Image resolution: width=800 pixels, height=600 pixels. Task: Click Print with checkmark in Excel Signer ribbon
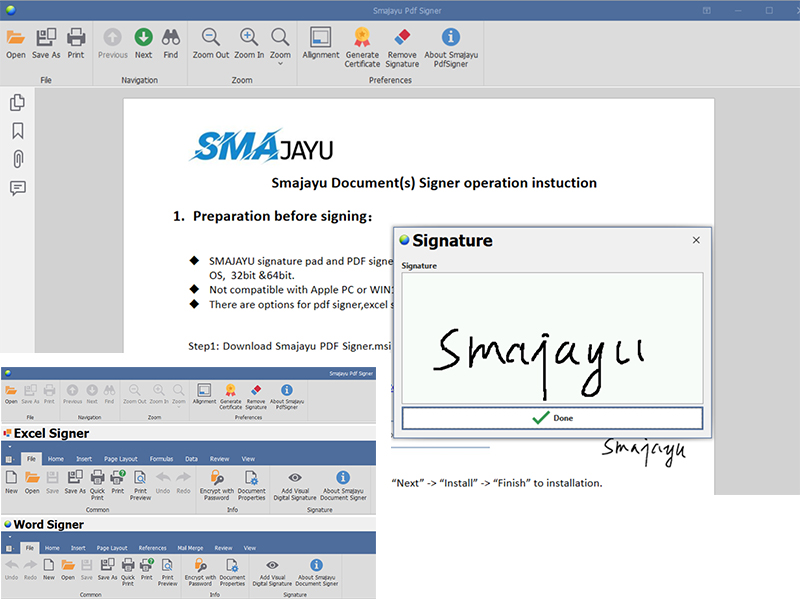point(118,482)
